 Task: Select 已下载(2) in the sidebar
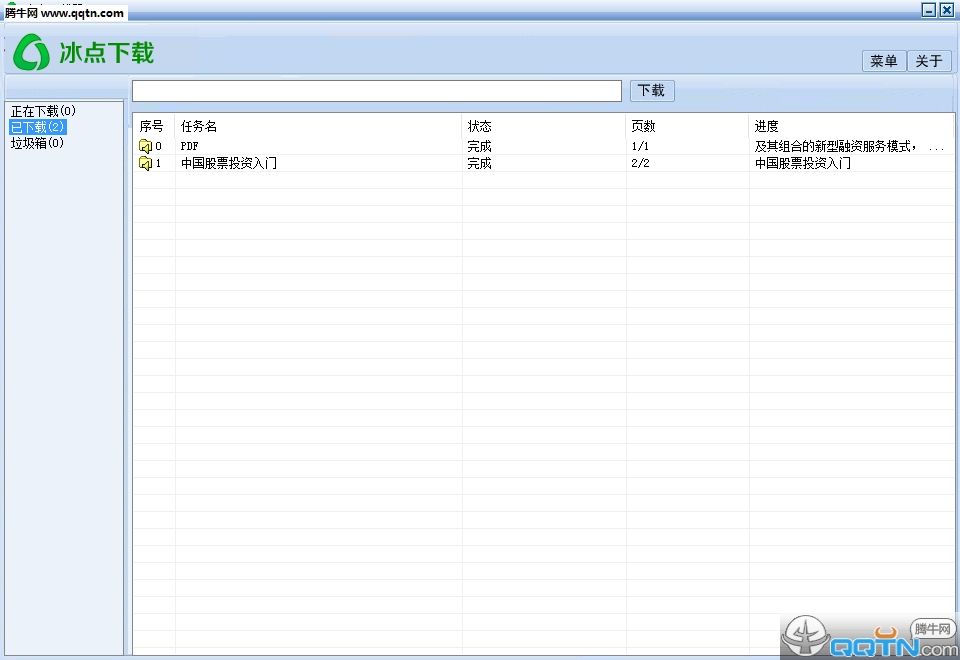37,127
